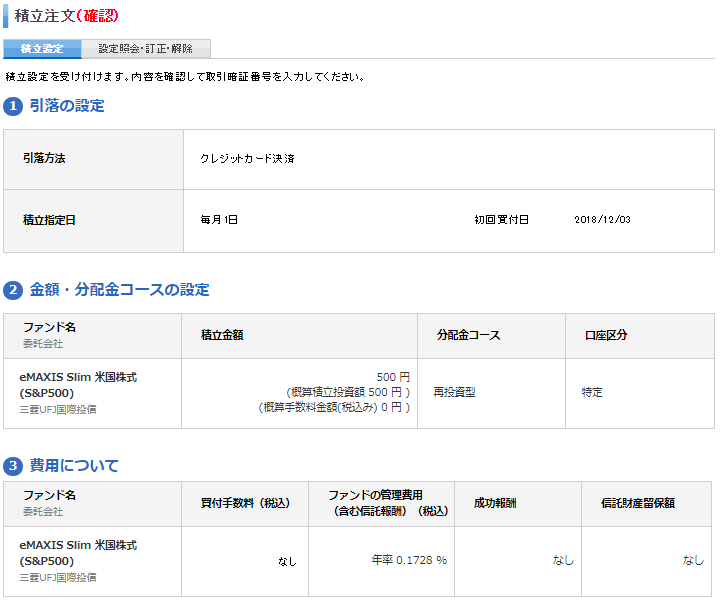Click なし under 買付手数料
Viewport: 720px width, 603px height.
[x=287, y=561]
